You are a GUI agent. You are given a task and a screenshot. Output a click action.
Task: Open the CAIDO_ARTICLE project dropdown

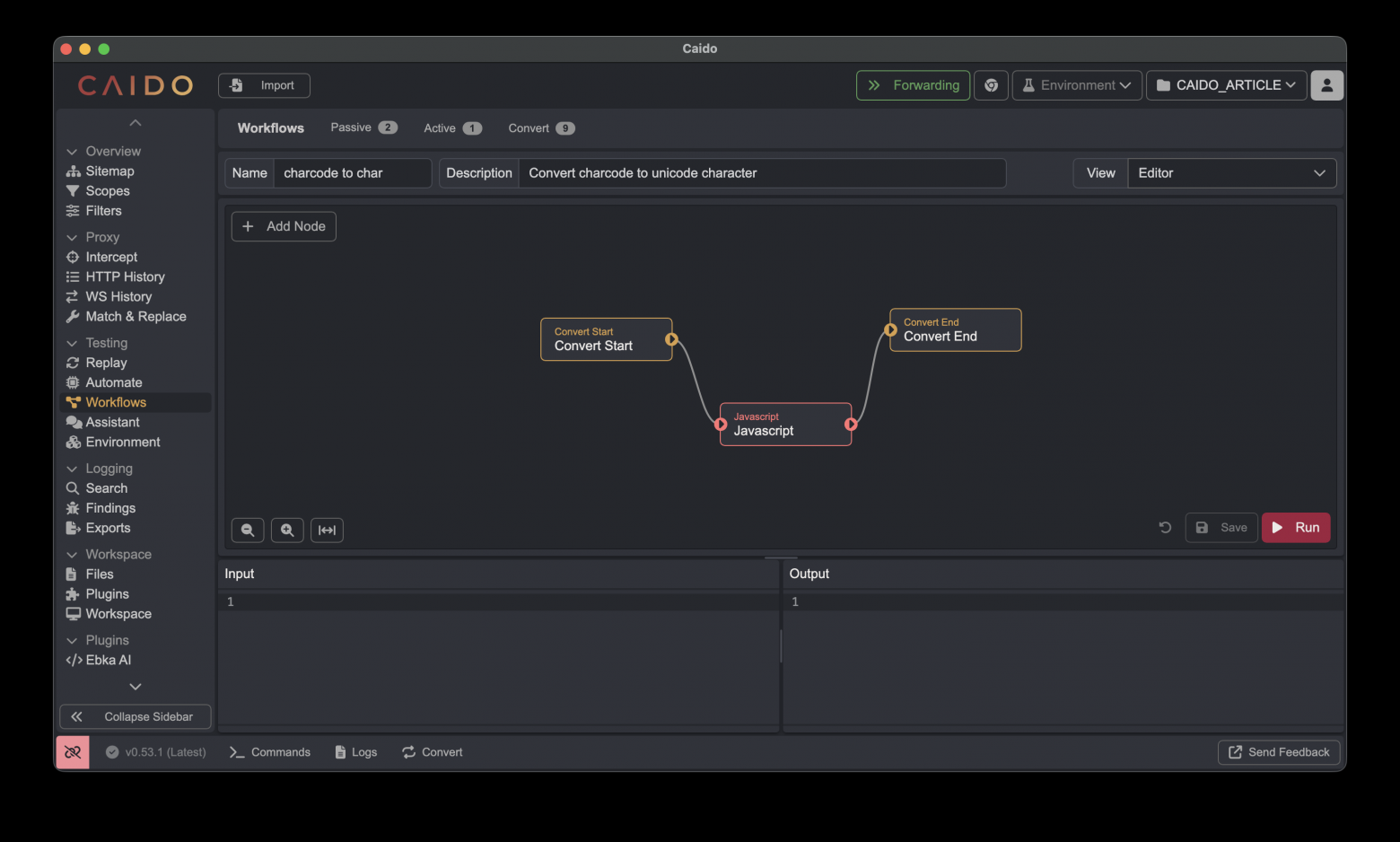tap(1226, 85)
